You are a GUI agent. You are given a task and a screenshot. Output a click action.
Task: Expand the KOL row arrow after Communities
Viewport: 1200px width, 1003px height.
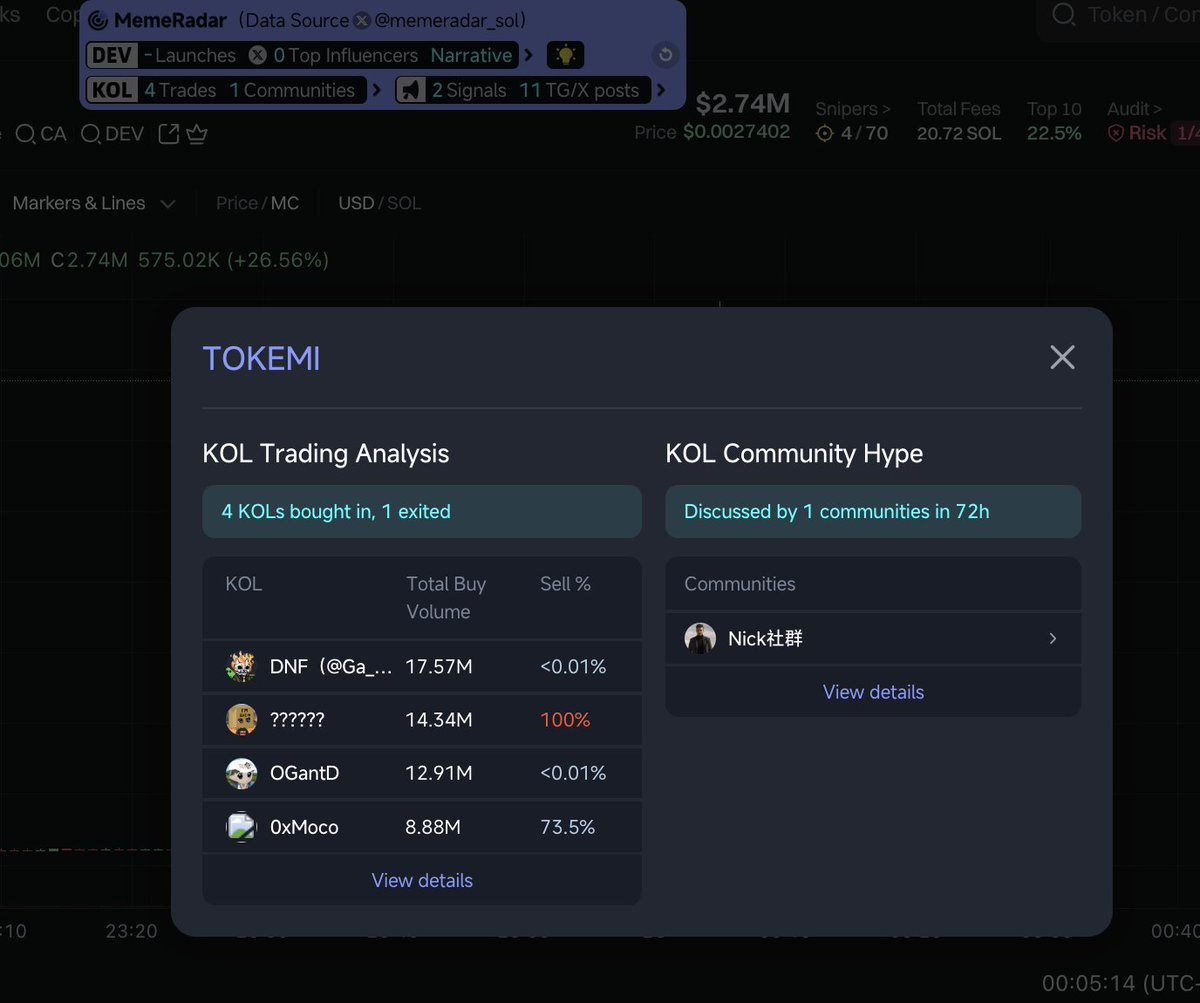tap(376, 90)
